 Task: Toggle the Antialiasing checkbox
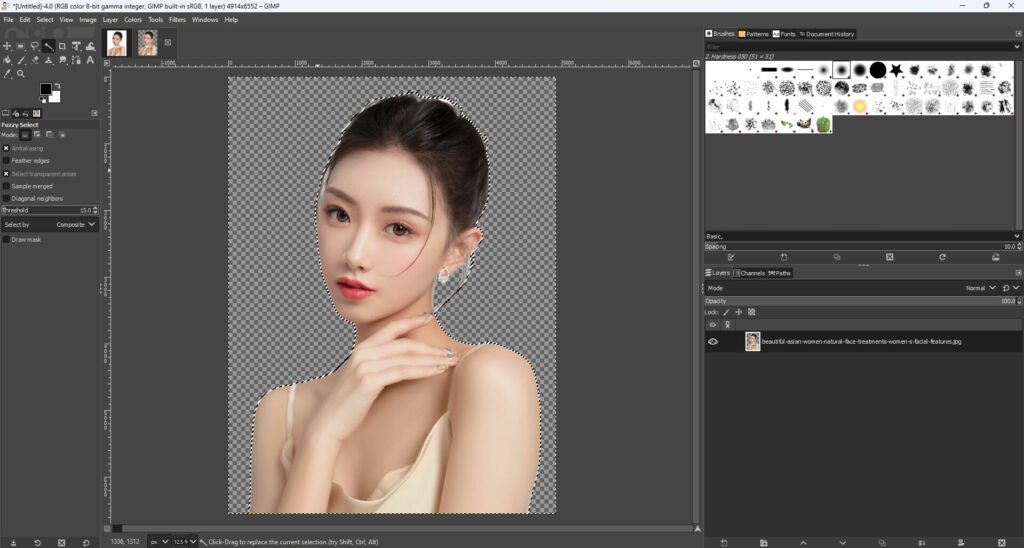tap(7, 148)
